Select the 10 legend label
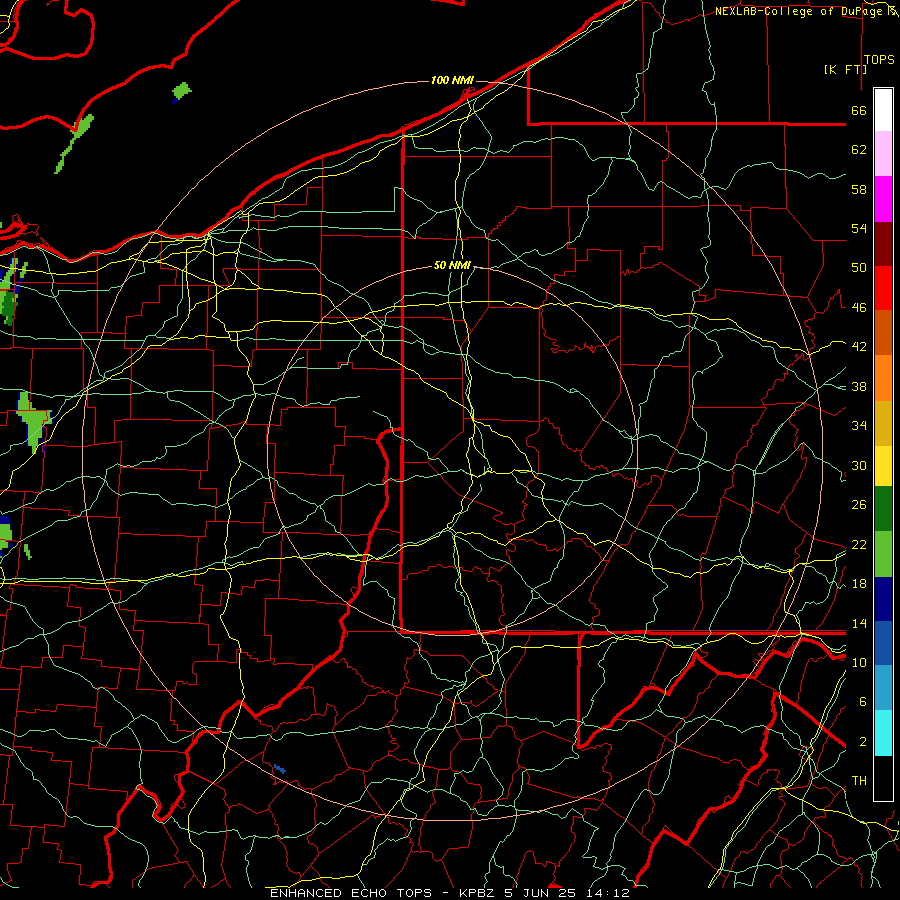This screenshot has height=900, width=900. pos(859,662)
